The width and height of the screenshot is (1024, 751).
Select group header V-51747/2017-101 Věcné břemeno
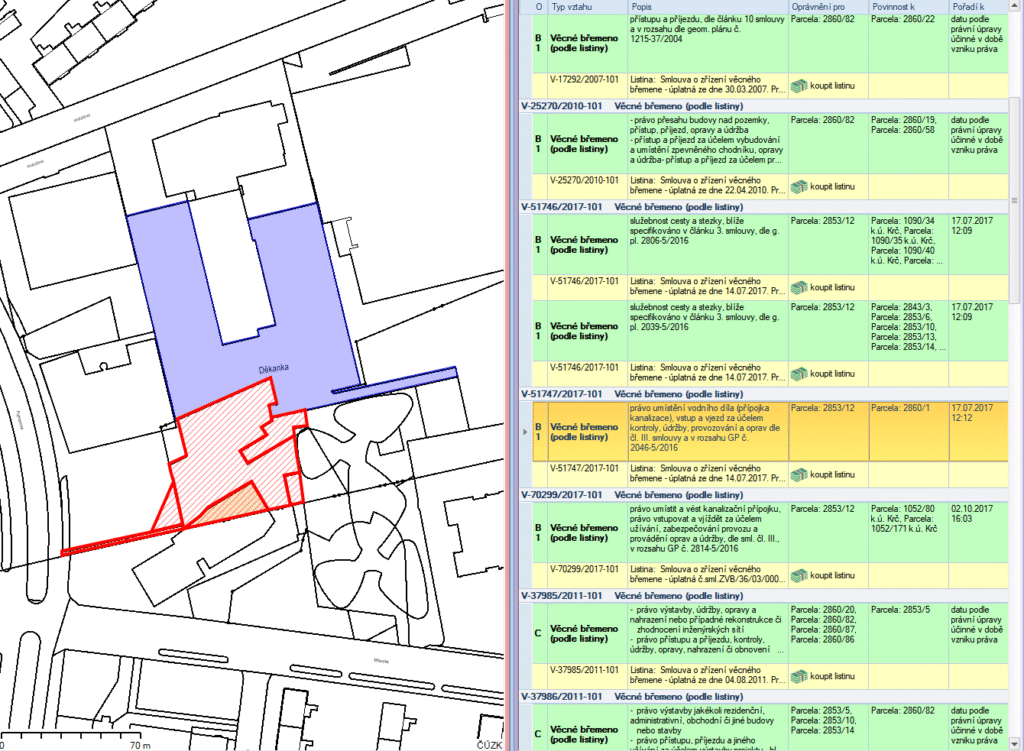click(764, 394)
